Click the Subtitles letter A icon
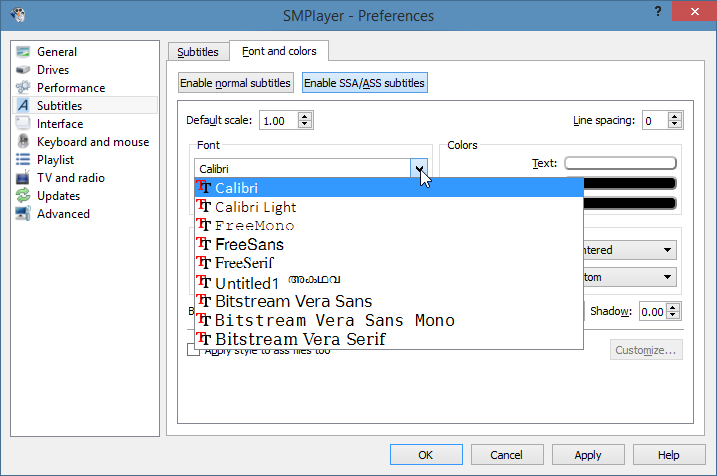The height and width of the screenshot is (476, 717). pyautogui.click(x=23, y=106)
